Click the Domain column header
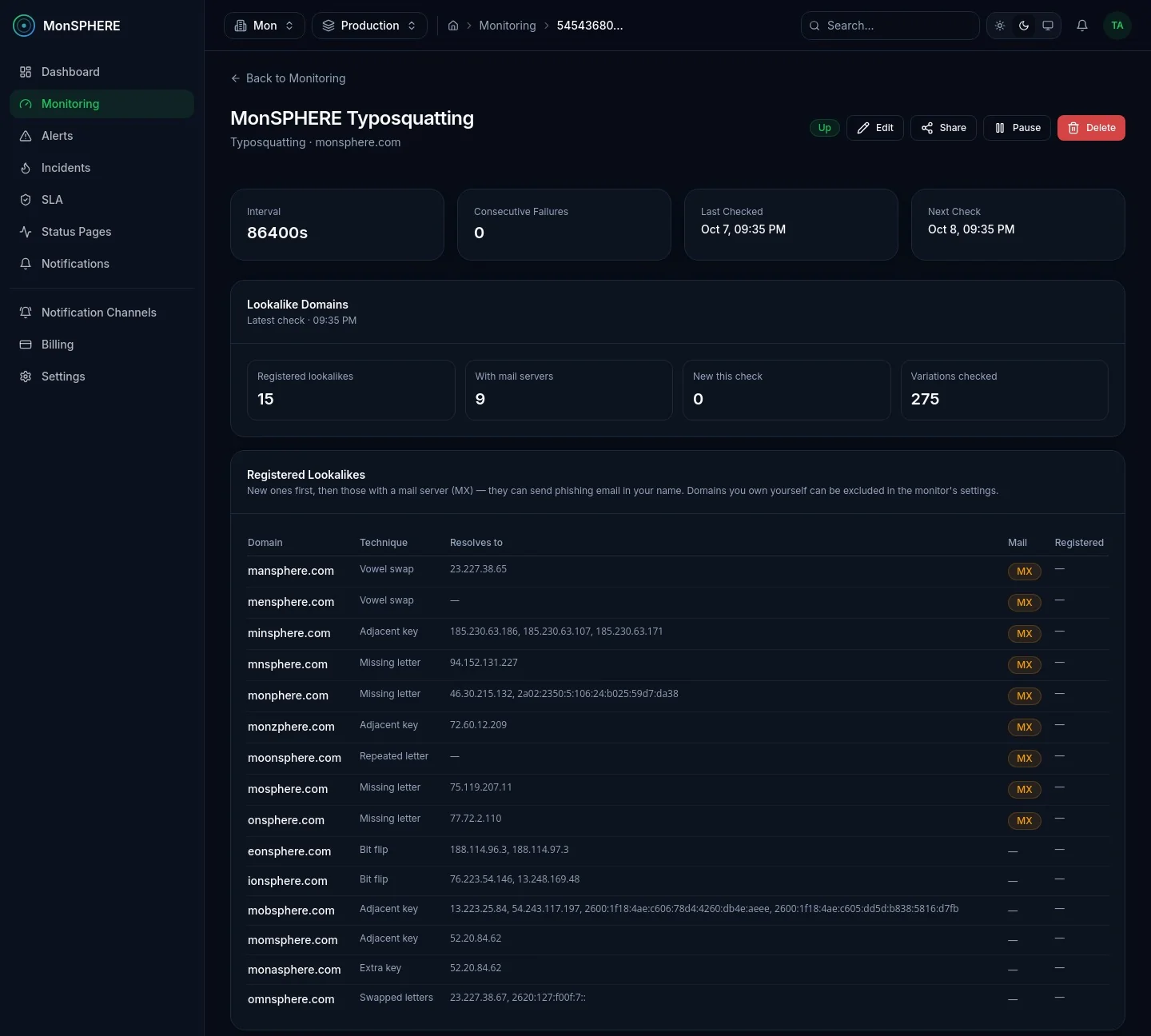 click(x=265, y=543)
